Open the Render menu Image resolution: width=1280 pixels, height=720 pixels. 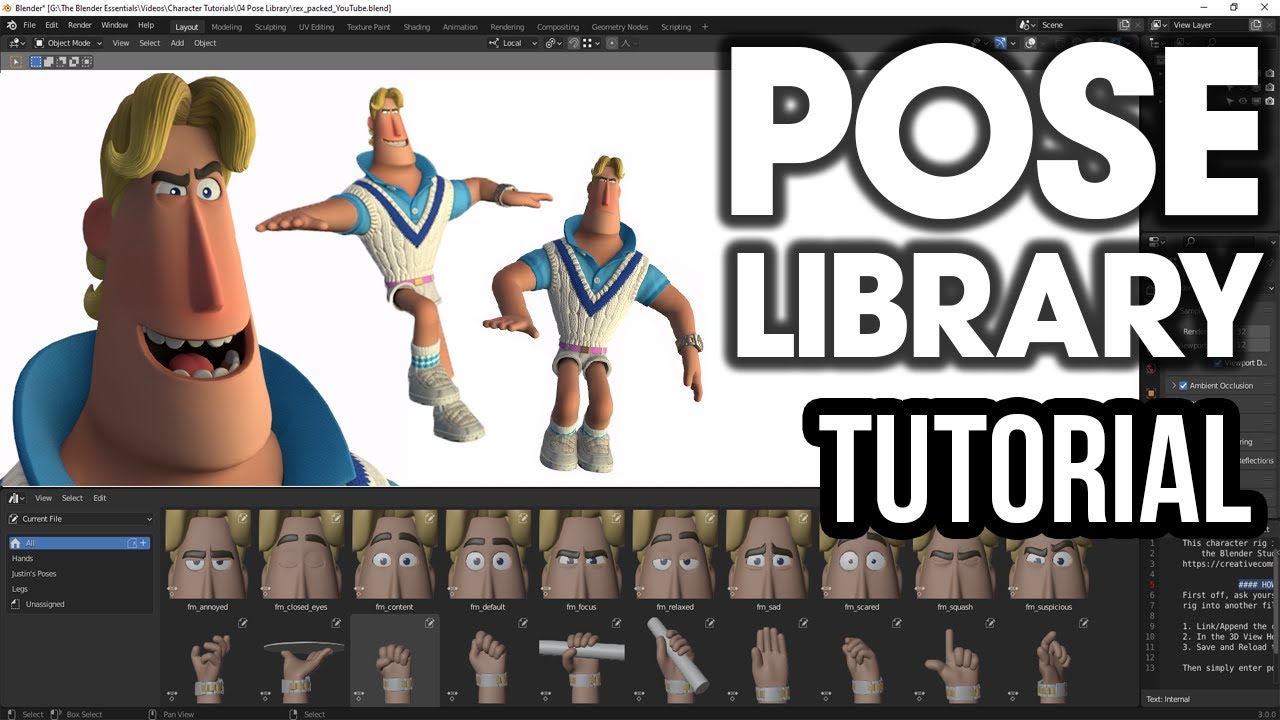80,25
